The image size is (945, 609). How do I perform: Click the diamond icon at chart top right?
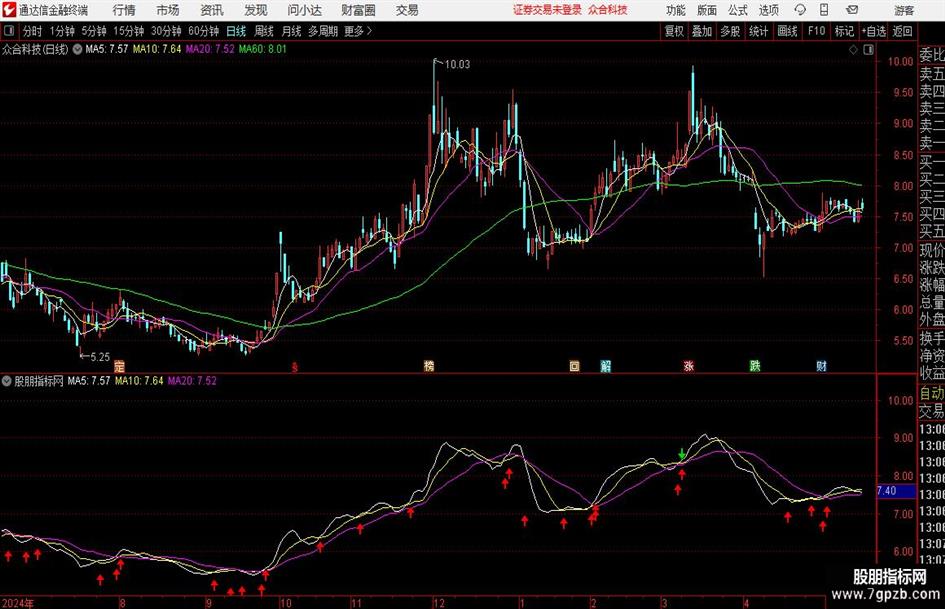853,50
